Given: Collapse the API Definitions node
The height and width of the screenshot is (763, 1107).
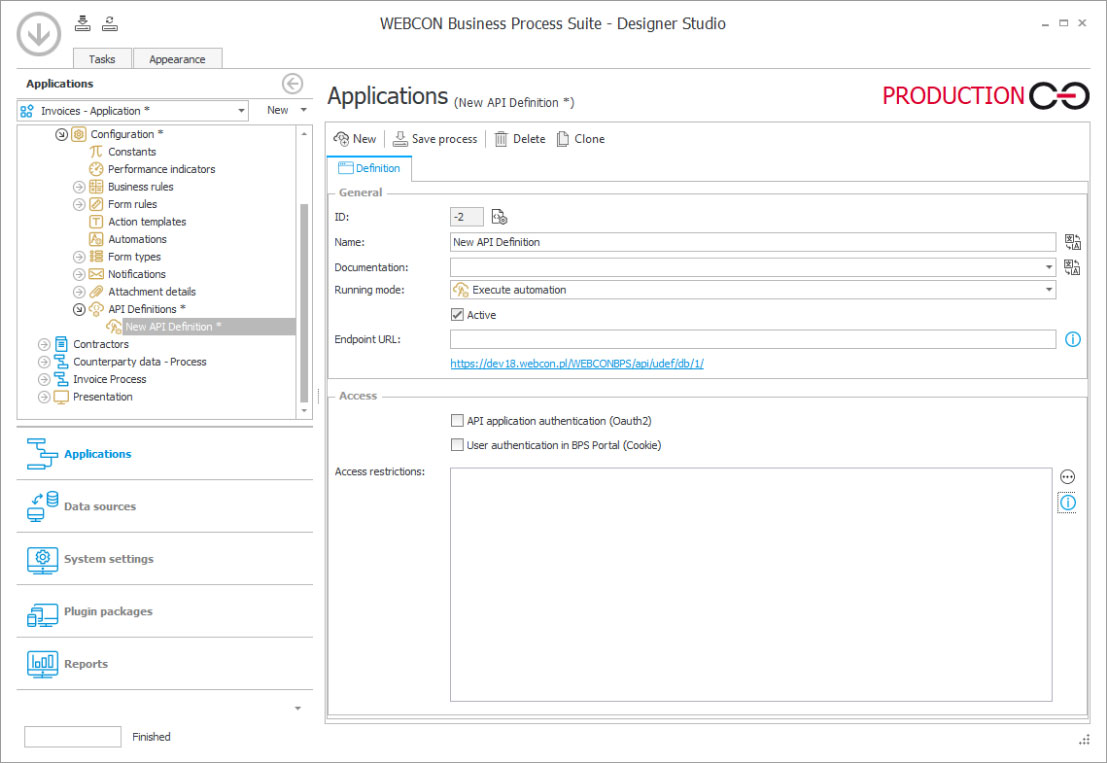Looking at the screenshot, I should (x=79, y=309).
